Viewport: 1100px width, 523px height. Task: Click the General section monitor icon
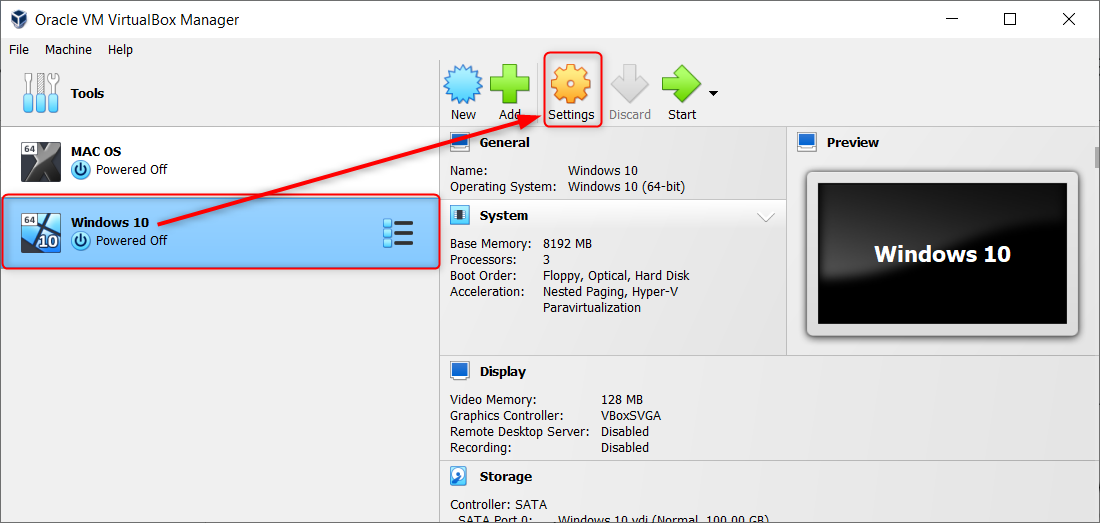[460, 142]
